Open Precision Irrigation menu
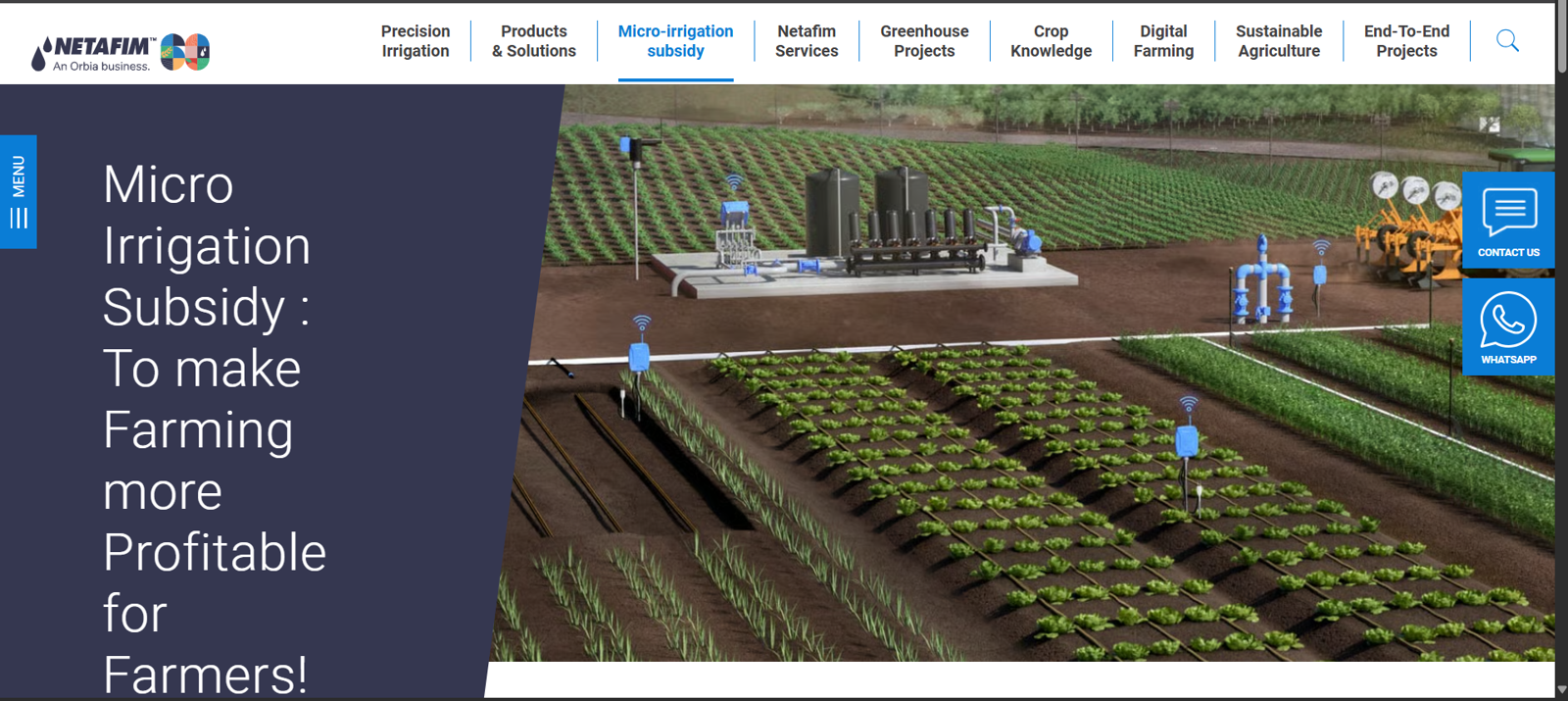Image resolution: width=1568 pixels, height=701 pixels. [416, 41]
